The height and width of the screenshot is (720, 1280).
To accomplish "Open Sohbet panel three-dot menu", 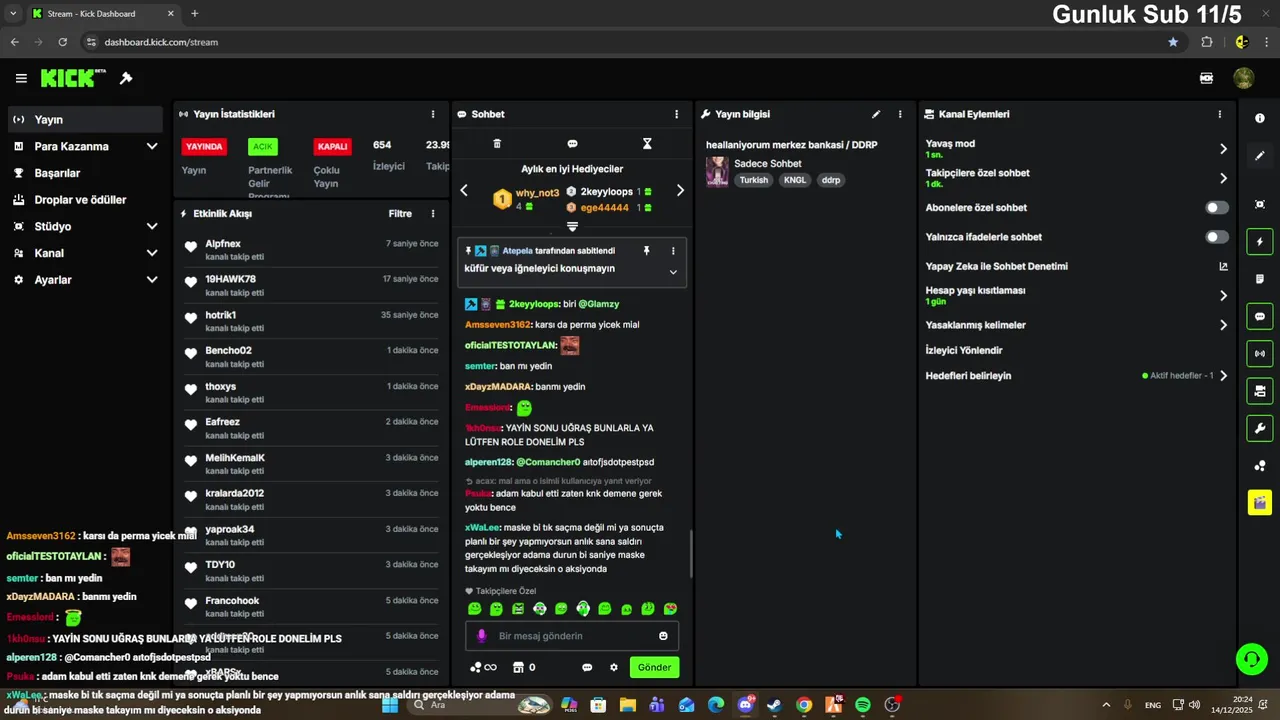I will [676, 114].
